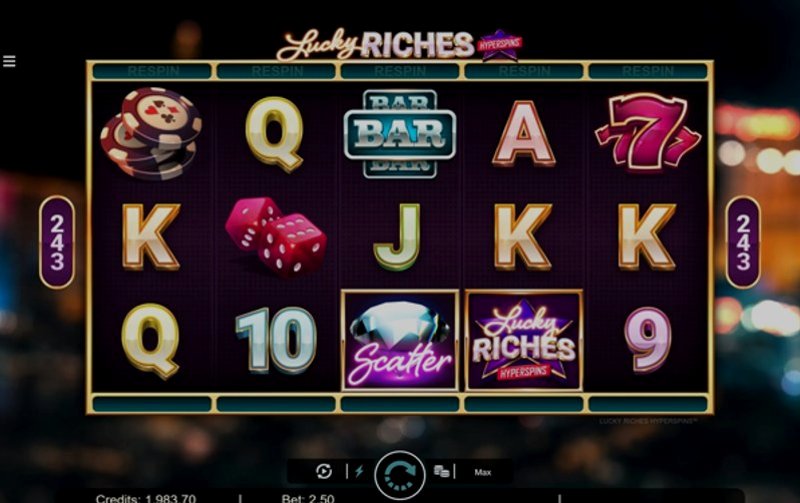Screen dimensions: 800x503
Task: Click the Lucky Riches Hyperspins wild symbol
Action: 524,340
